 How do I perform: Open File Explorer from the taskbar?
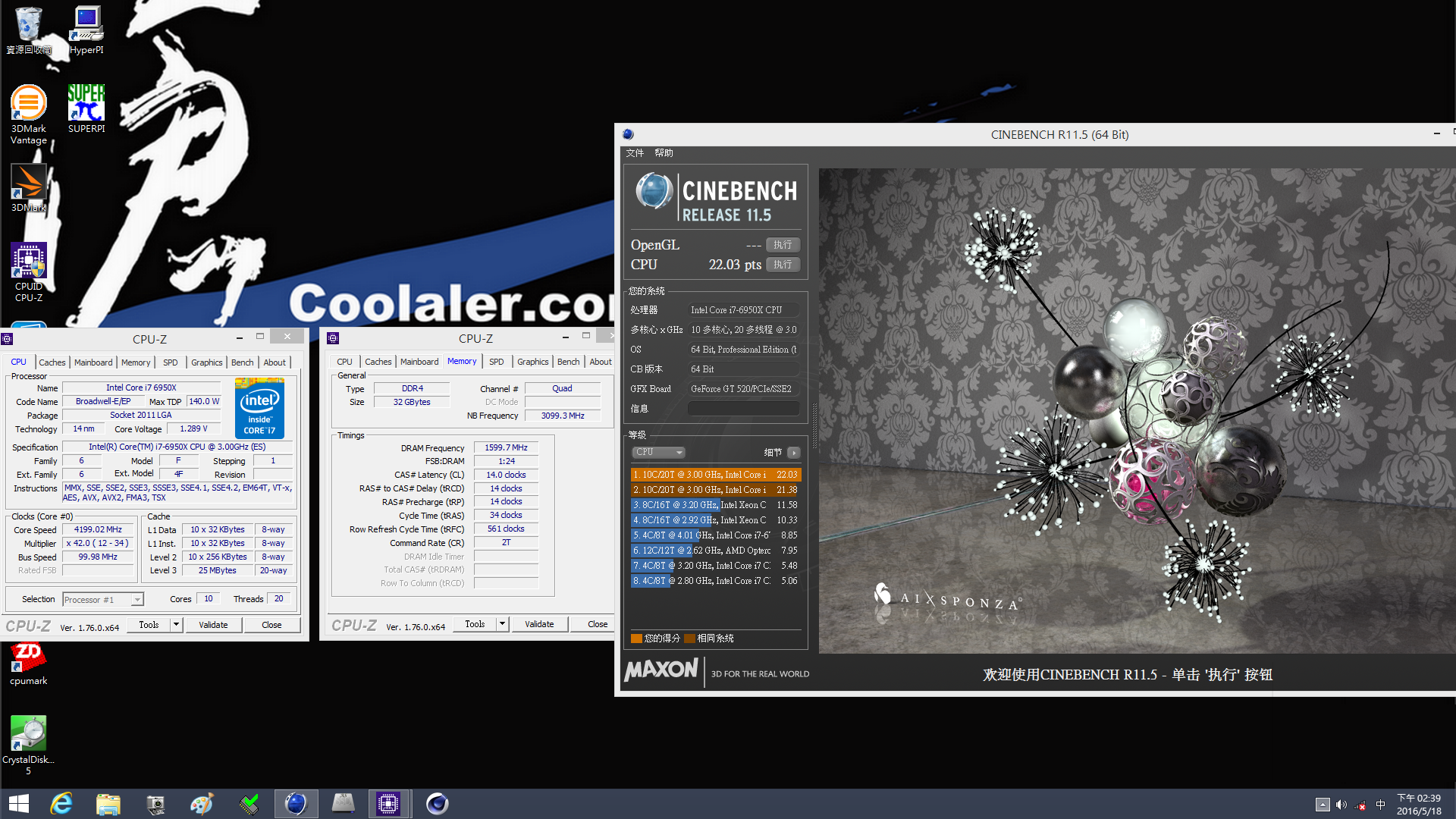pyautogui.click(x=108, y=804)
